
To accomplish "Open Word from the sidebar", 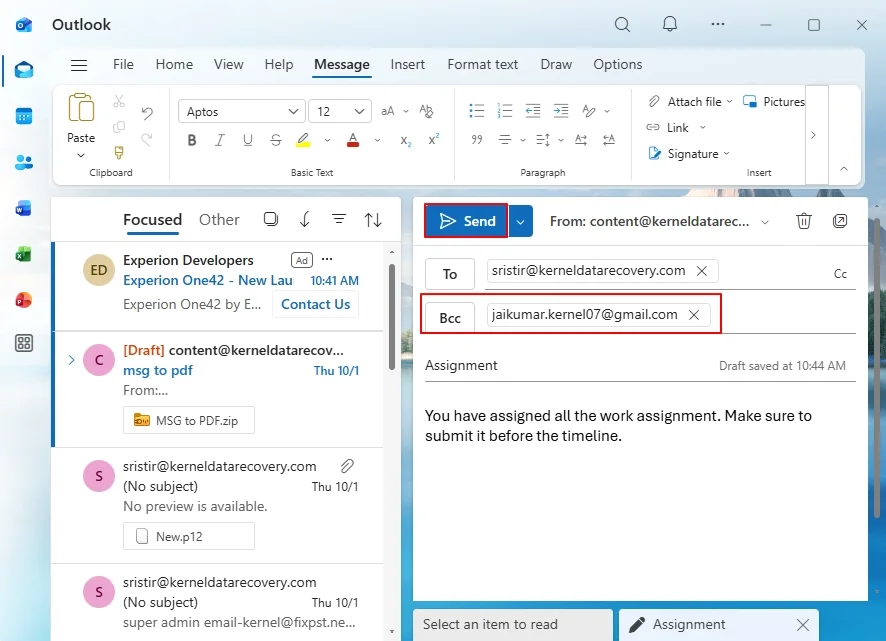I will (x=24, y=209).
